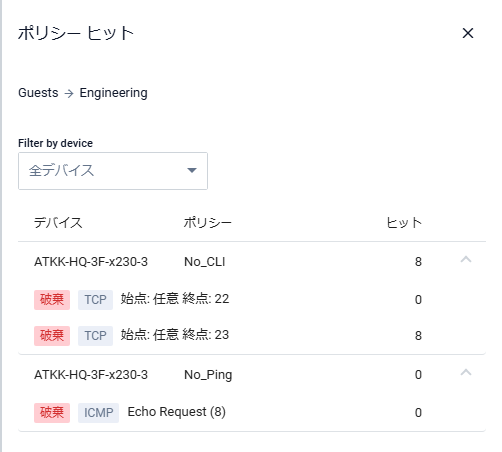Image resolution: width=502 pixels, height=452 pixels.
Task: Close the ポリシー ヒット panel
Action: click(x=468, y=33)
